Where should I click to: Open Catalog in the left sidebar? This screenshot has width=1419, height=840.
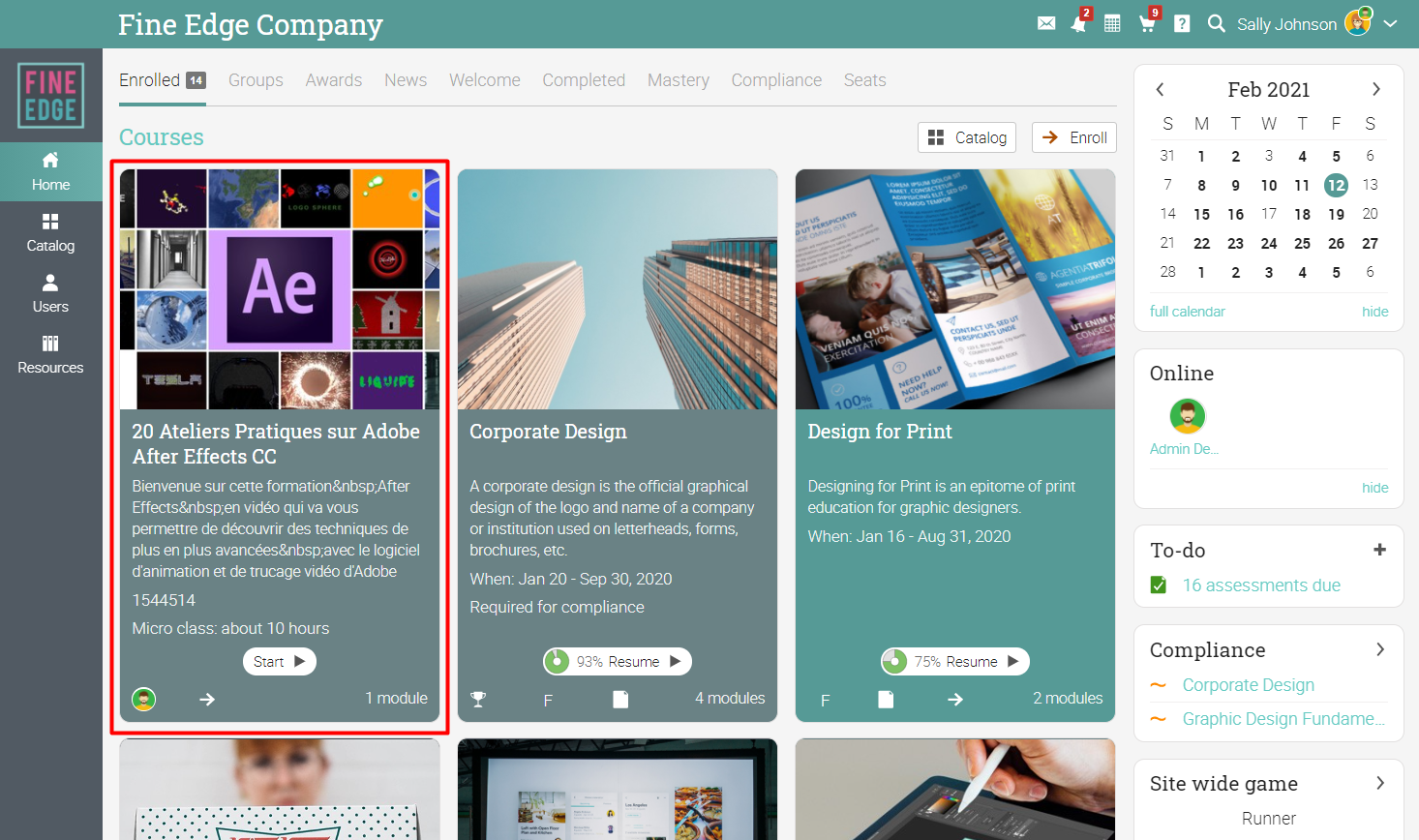tap(50, 232)
